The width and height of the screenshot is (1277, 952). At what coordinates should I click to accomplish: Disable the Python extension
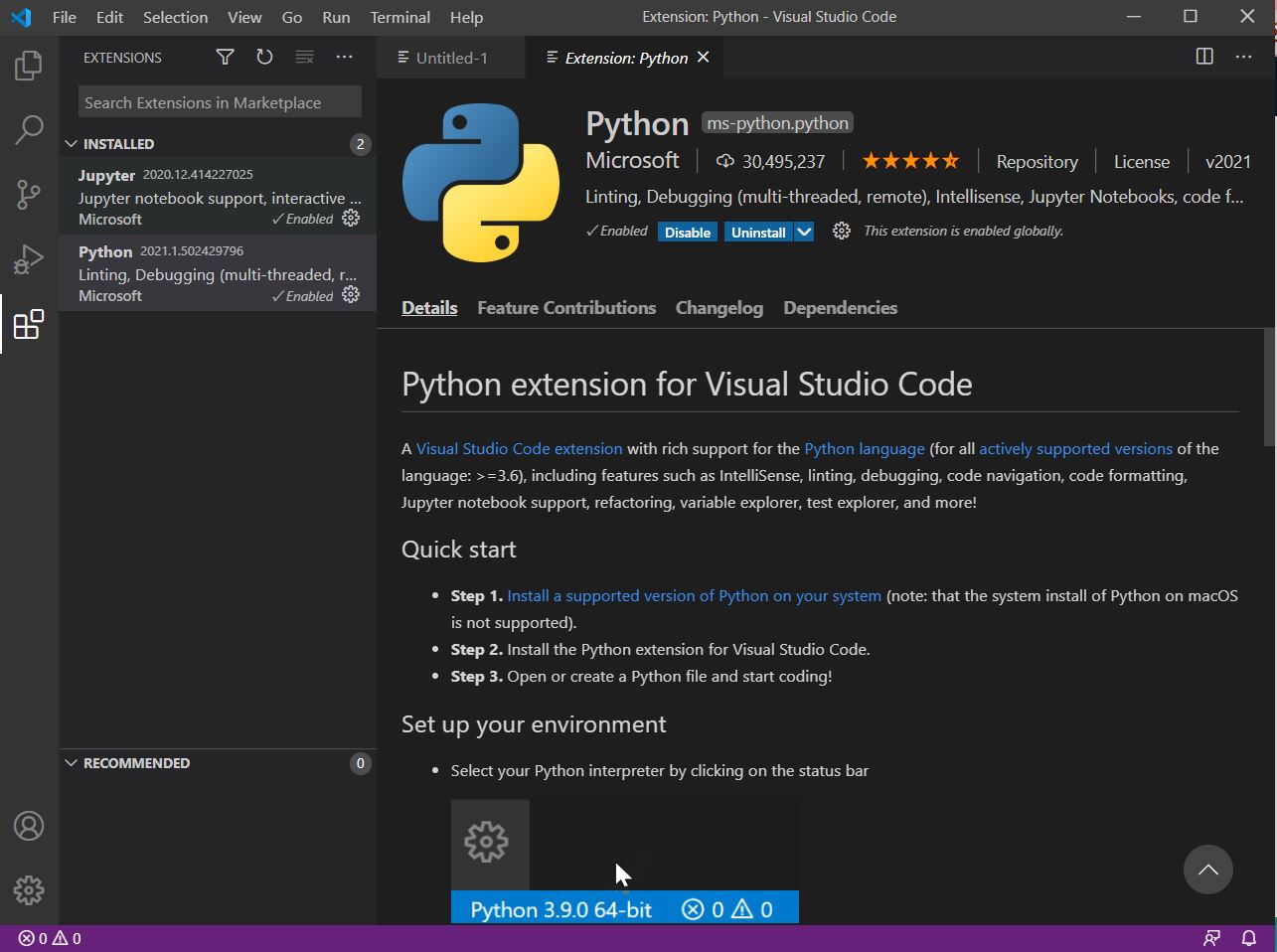[x=687, y=231]
